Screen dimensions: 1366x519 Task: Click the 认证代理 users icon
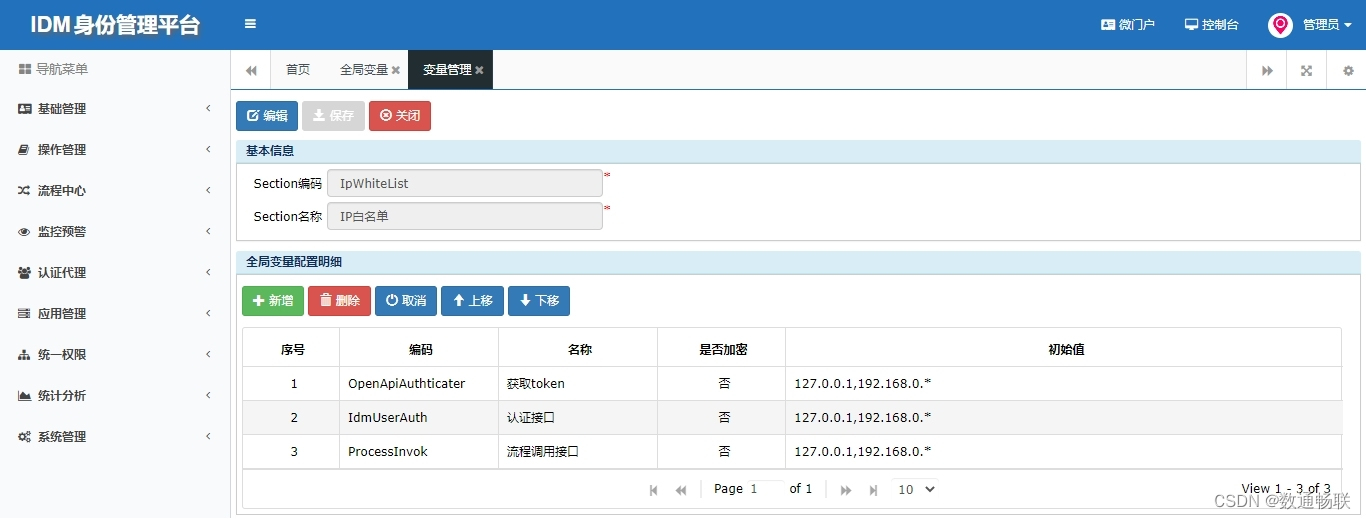click(25, 272)
